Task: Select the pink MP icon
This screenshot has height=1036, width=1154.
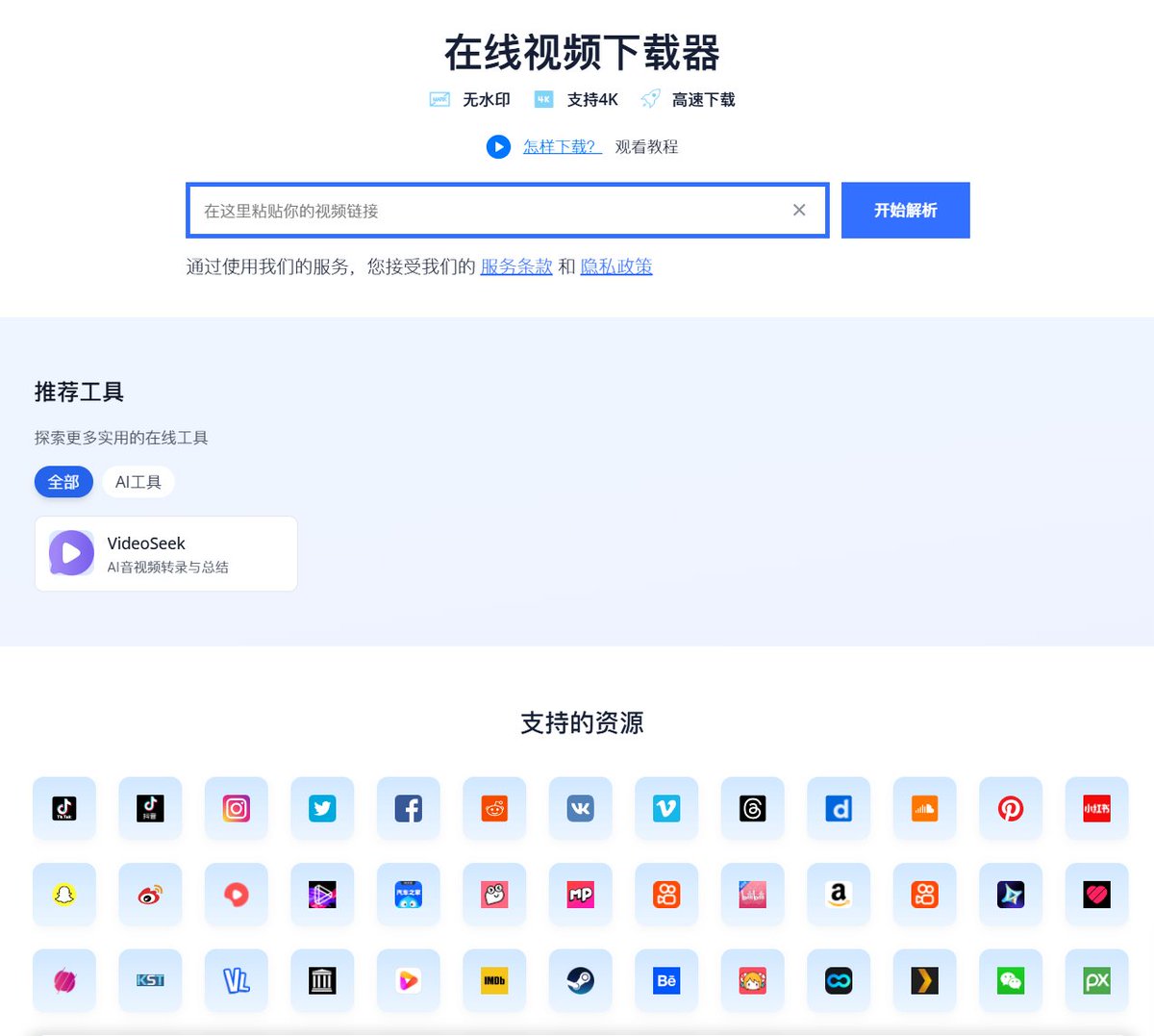Action: 581,895
